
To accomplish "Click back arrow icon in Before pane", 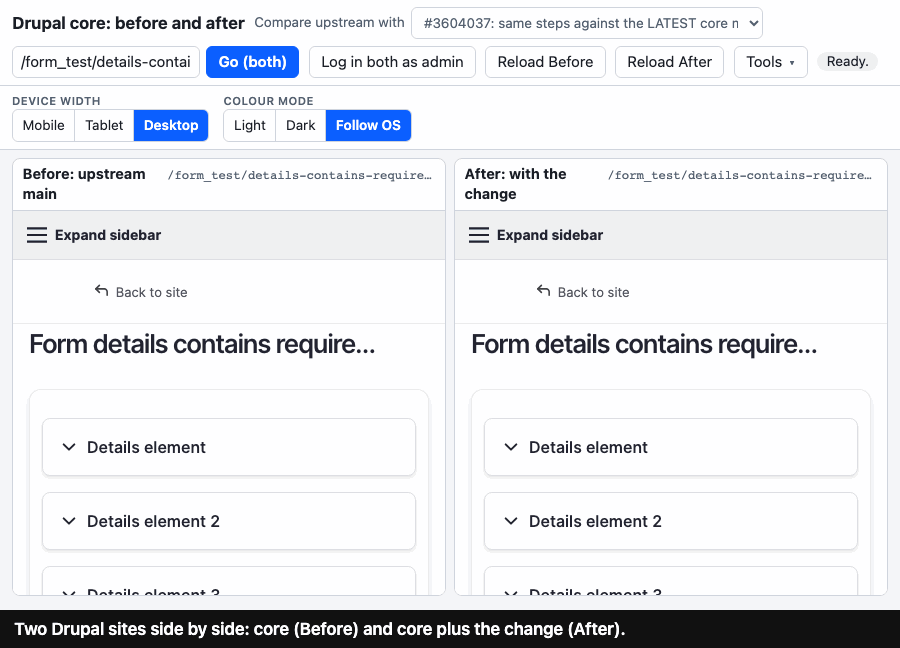I will (102, 291).
